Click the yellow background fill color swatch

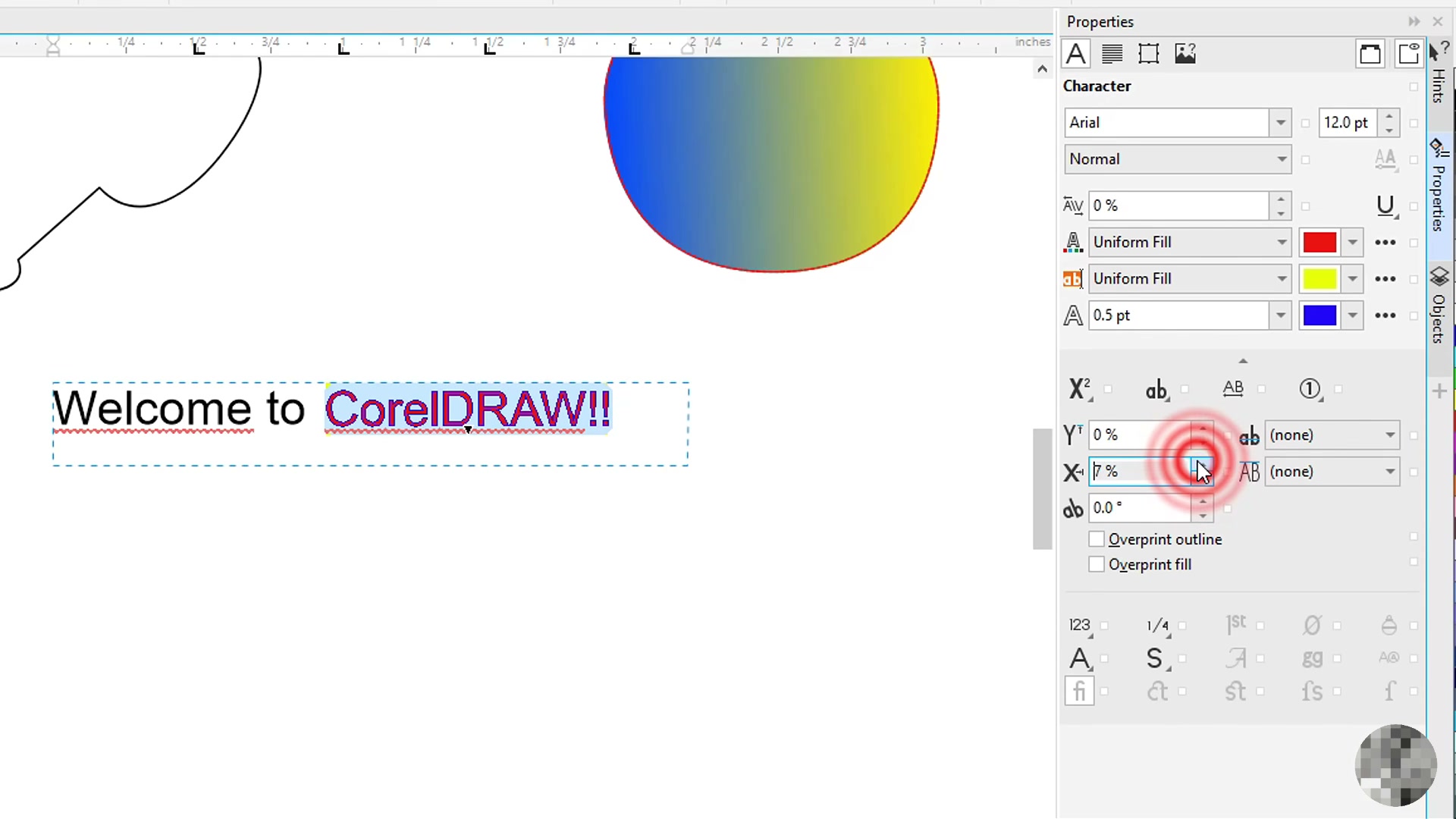tap(1319, 279)
